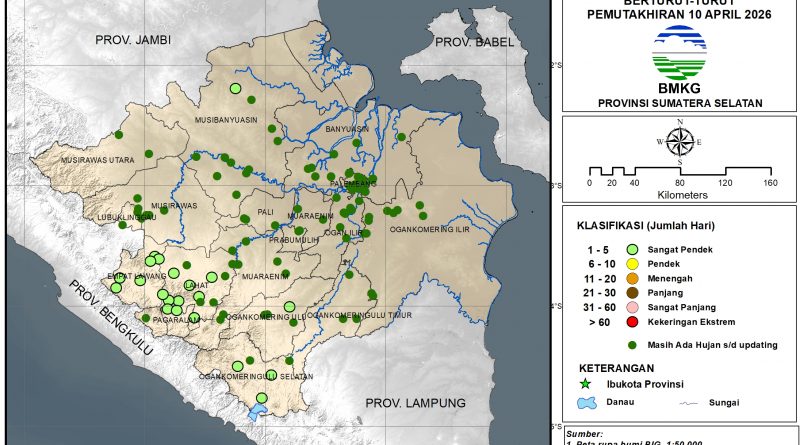
Task: Click the PROVINSI SUMATERA SELATAN title
Action: pyautogui.click(x=680, y=103)
